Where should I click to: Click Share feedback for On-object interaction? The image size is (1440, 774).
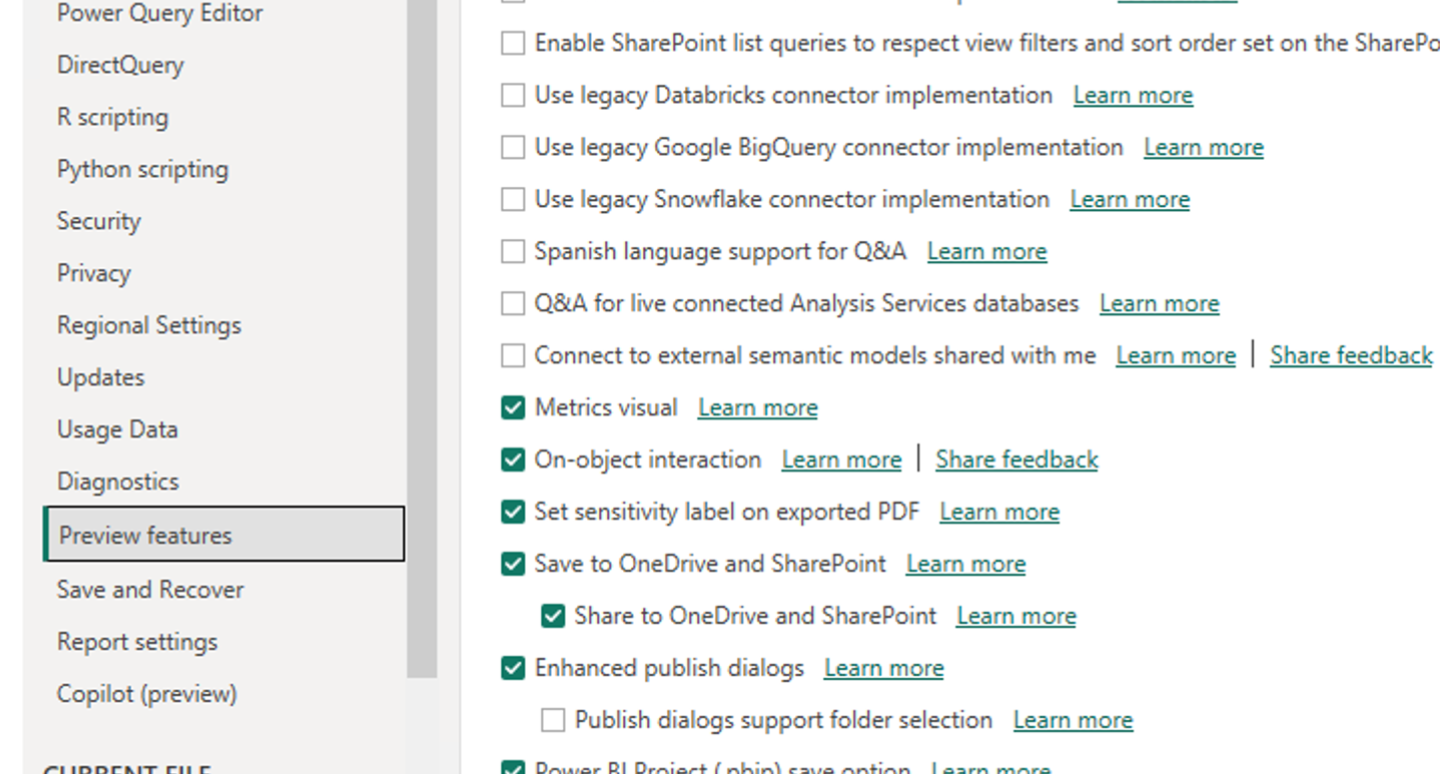(1017, 459)
